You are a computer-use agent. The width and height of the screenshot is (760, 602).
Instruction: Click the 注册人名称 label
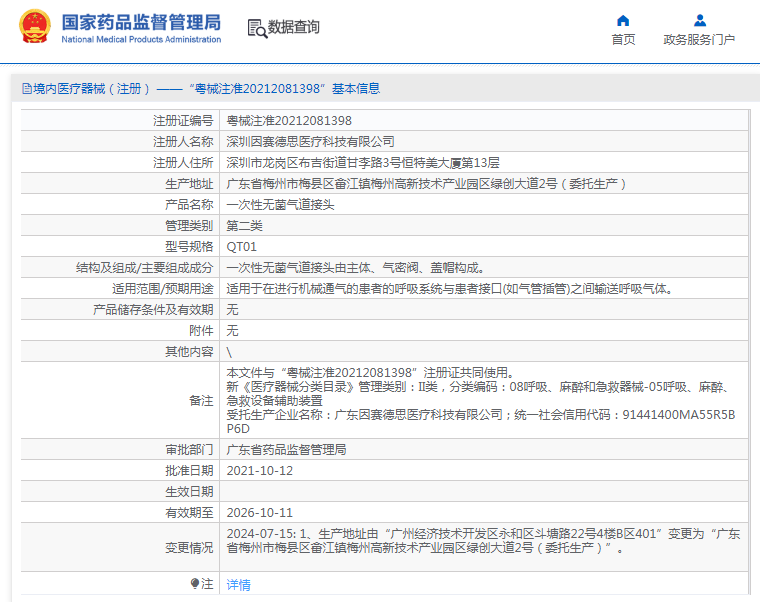(183, 142)
